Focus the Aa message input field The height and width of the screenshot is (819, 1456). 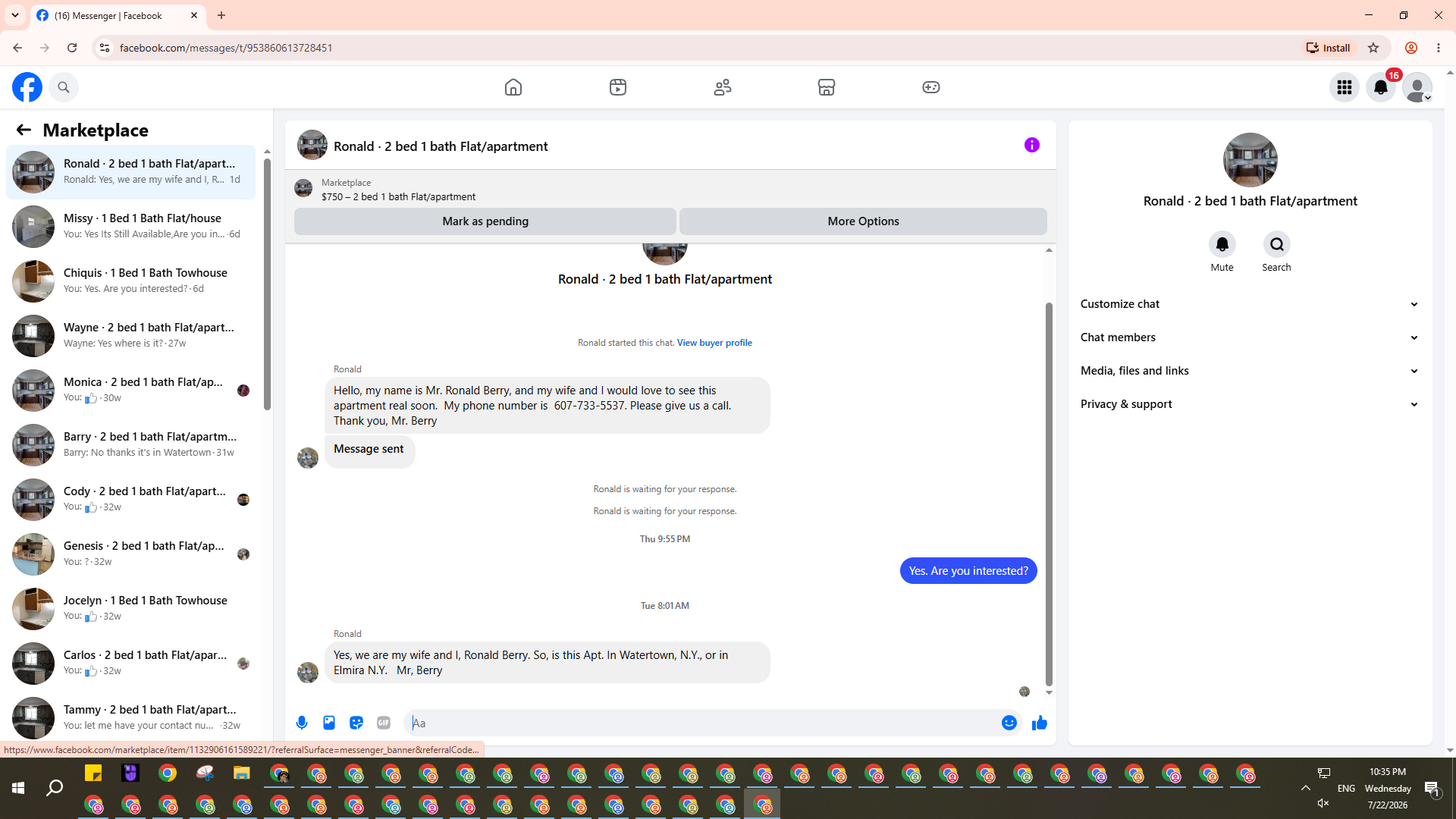pyautogui.click(x=704, y=723)
